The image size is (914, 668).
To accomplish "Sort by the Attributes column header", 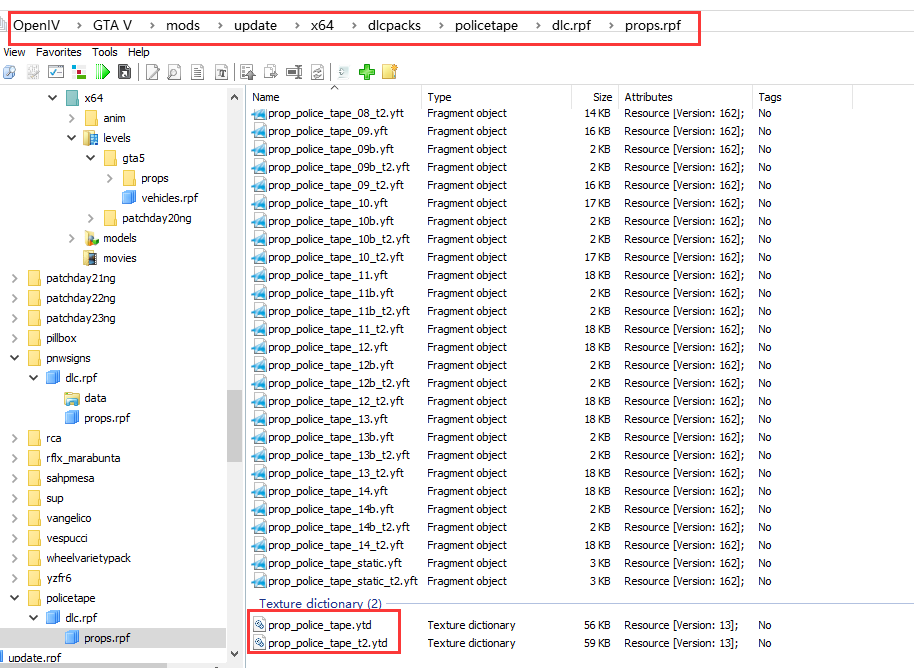I will (685, 97).
